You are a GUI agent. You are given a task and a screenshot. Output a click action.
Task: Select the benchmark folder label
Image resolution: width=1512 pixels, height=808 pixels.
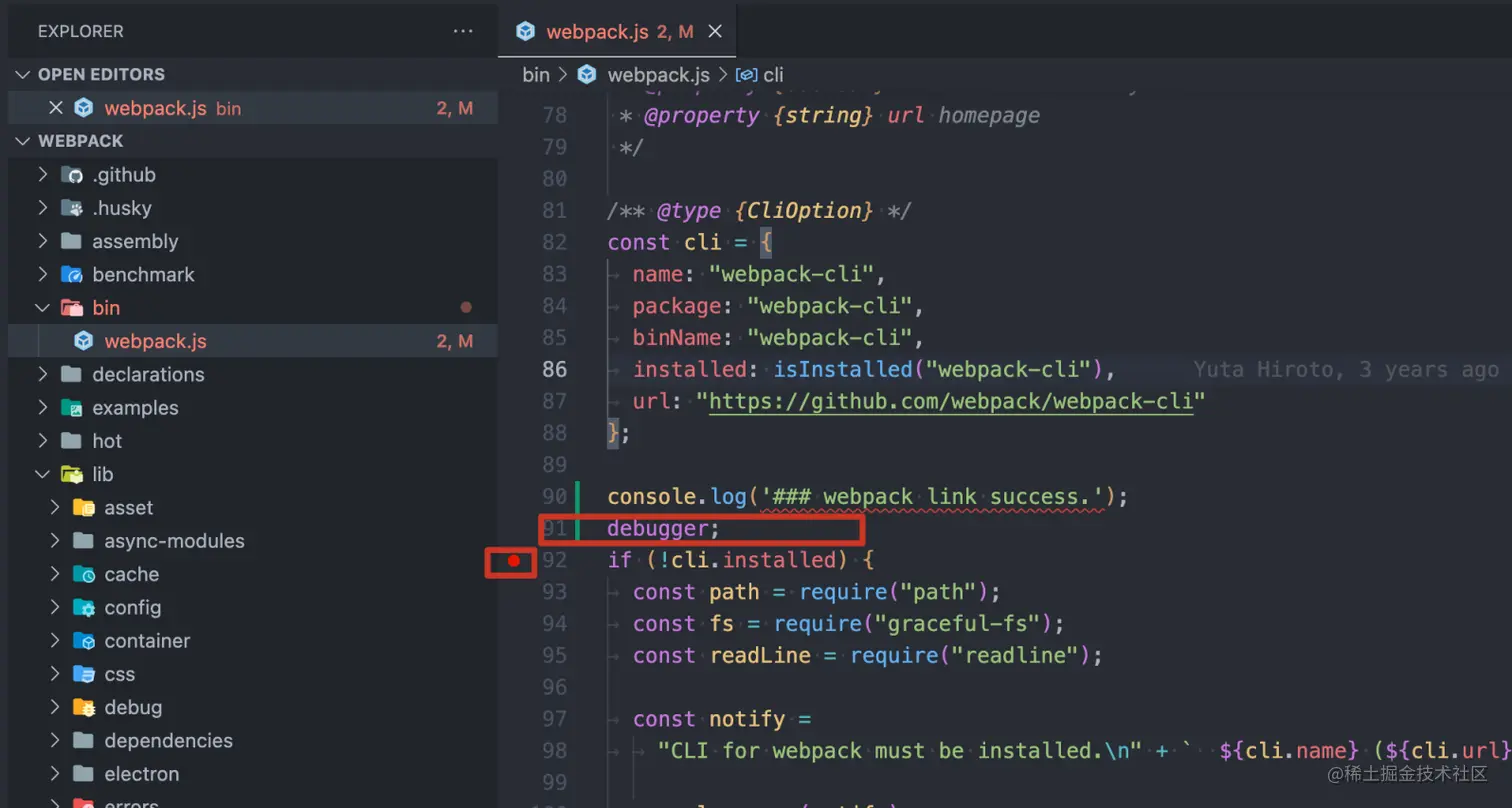(x=143, y=274)
